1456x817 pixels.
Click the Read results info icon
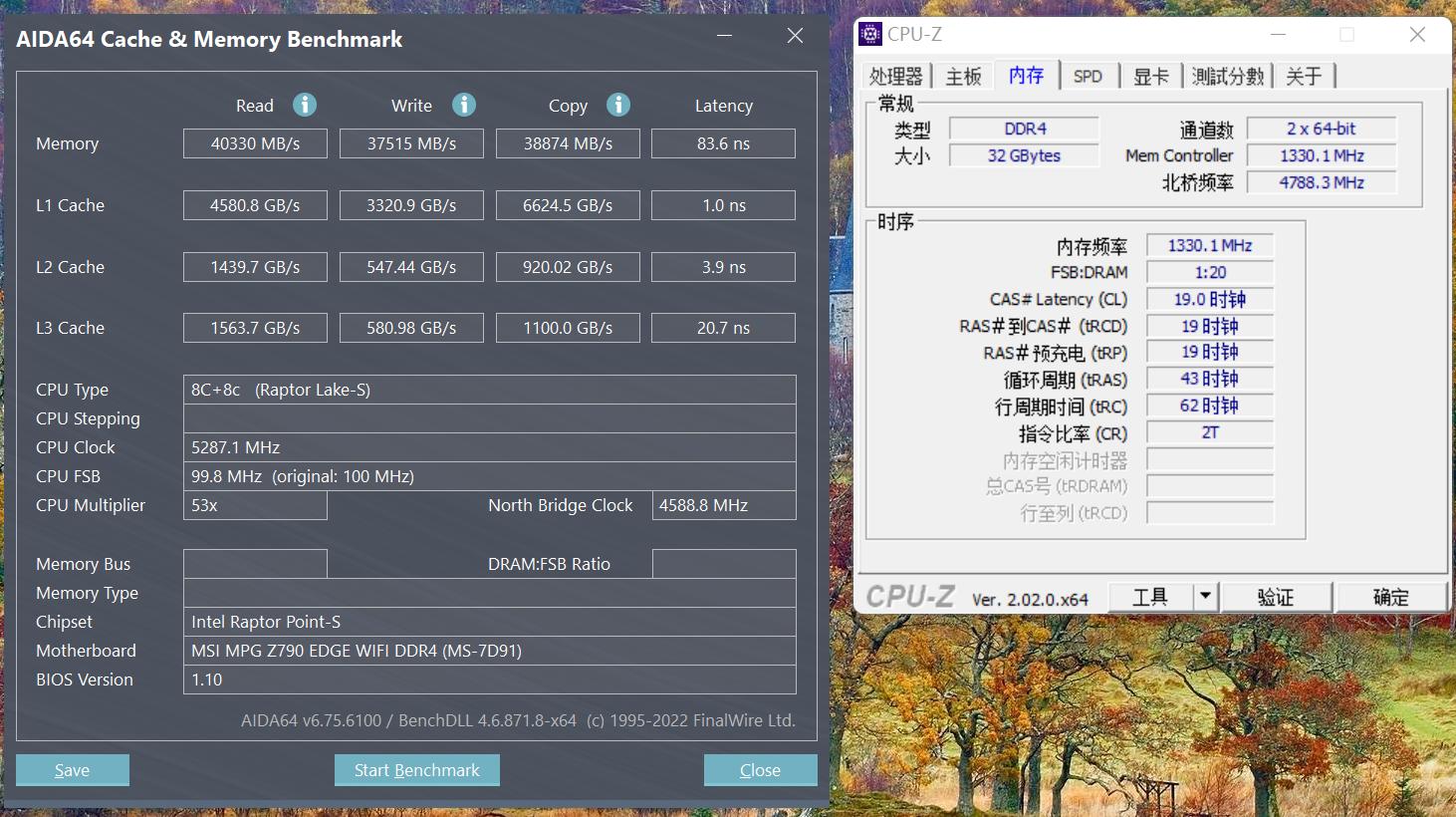pyautogui.click(x=304, y=105)
